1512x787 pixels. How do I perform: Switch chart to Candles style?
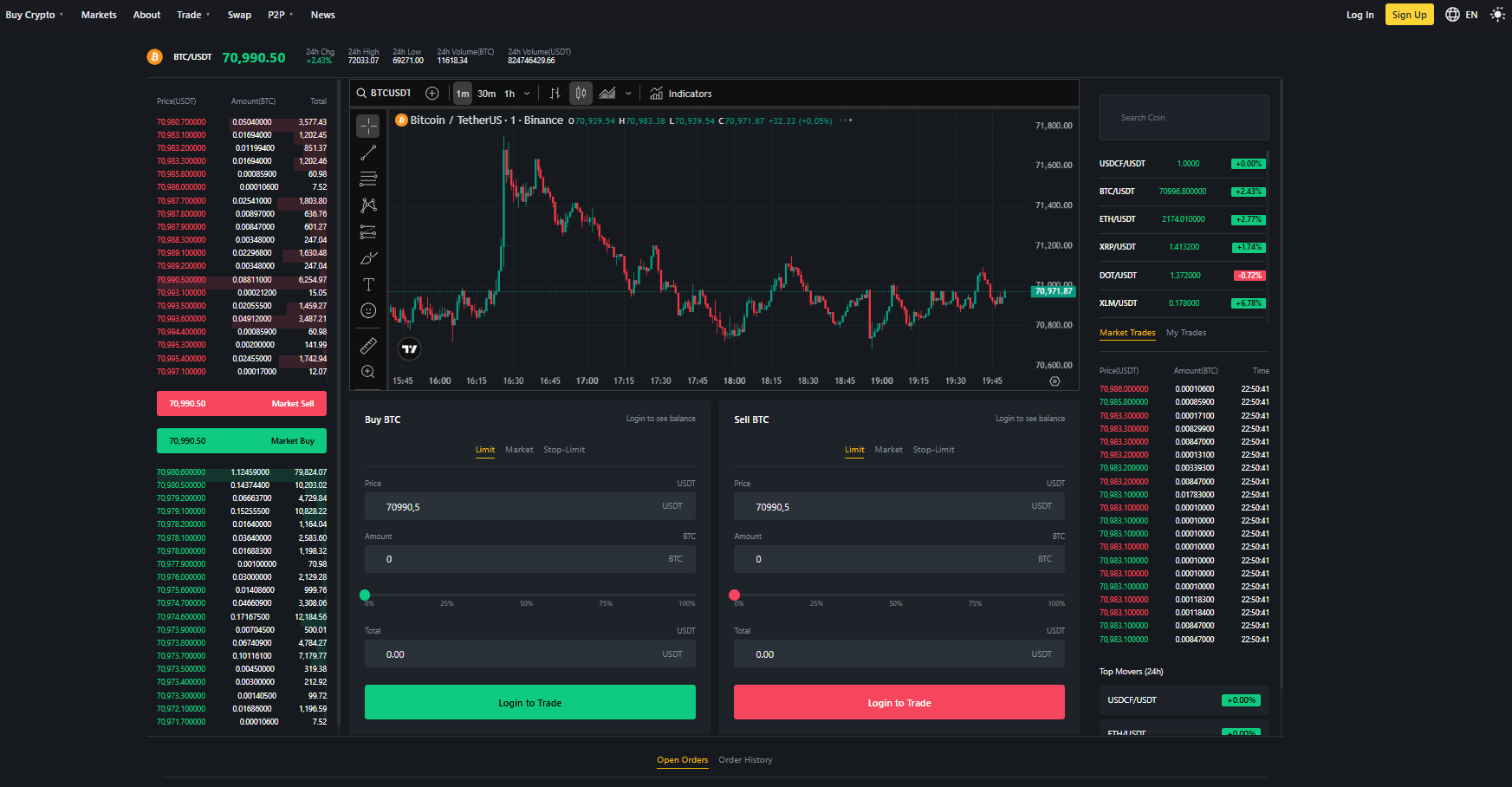581,94
